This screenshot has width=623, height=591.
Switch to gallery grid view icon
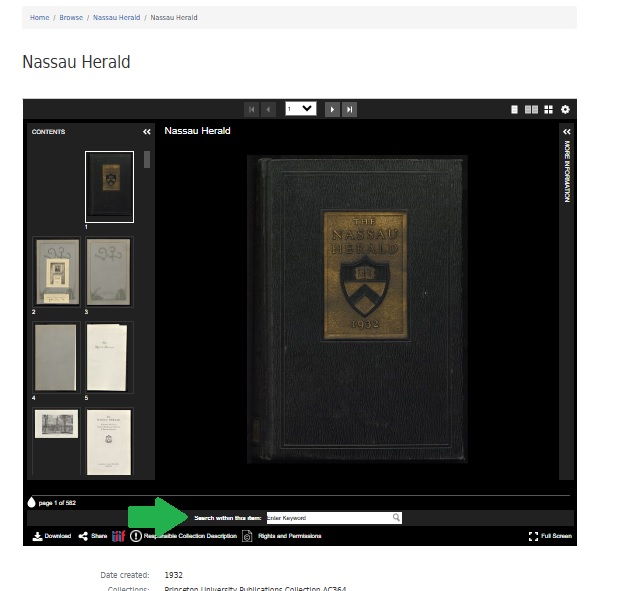548,109
